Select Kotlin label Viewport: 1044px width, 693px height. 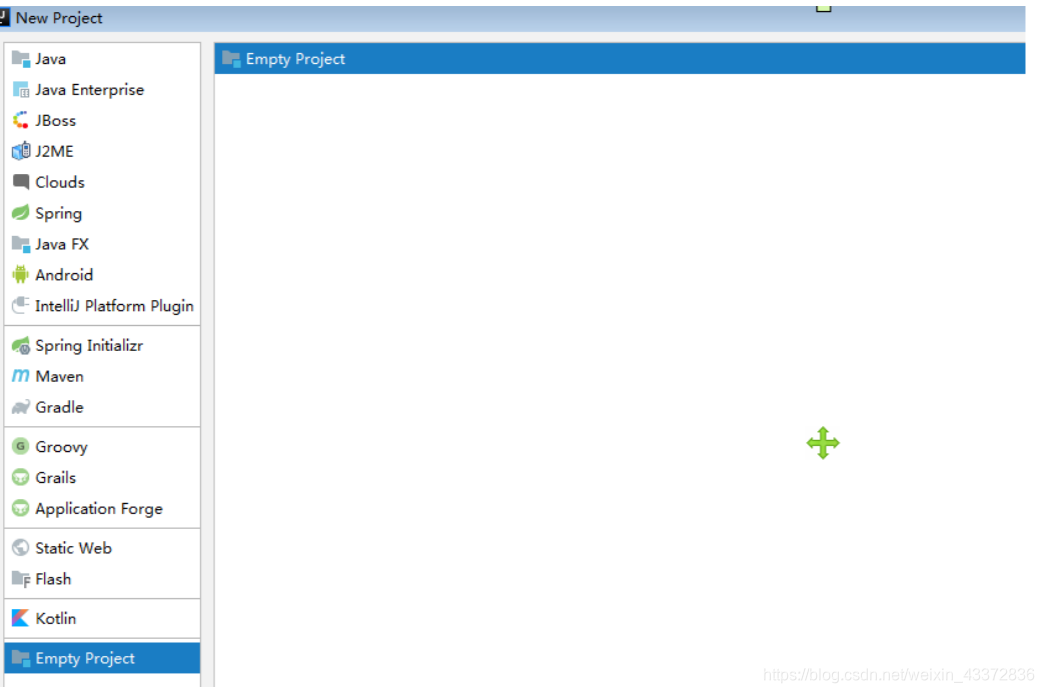click(x=56, y=618)
